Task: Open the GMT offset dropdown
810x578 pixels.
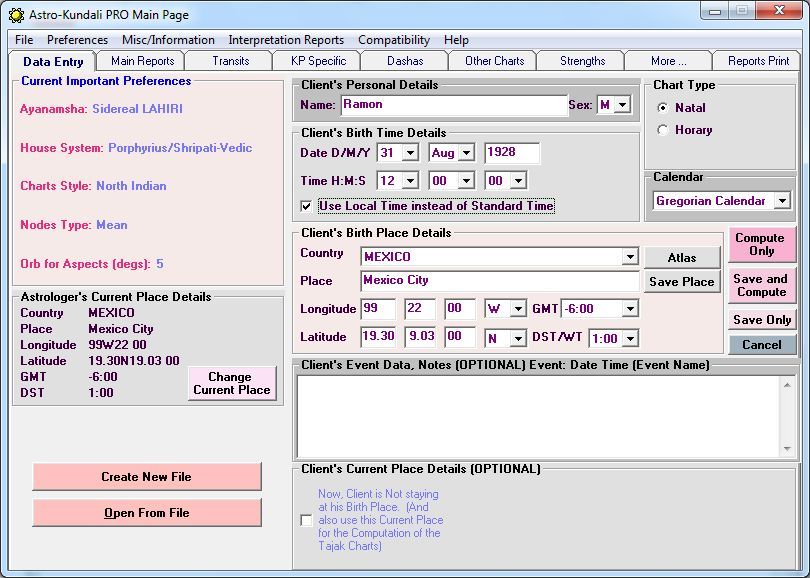Action: (x=629, y=309)
